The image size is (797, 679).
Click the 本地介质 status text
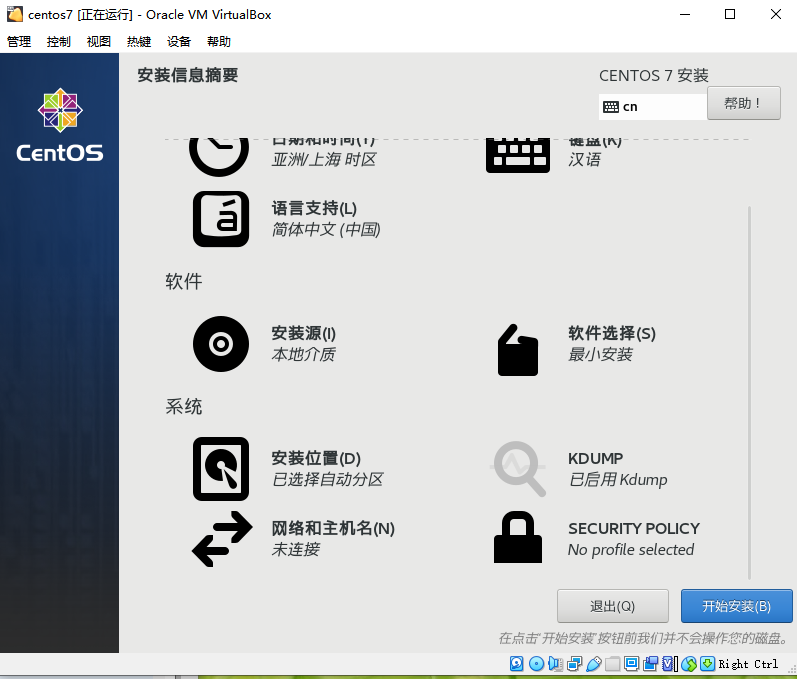(x=303, y=355)
